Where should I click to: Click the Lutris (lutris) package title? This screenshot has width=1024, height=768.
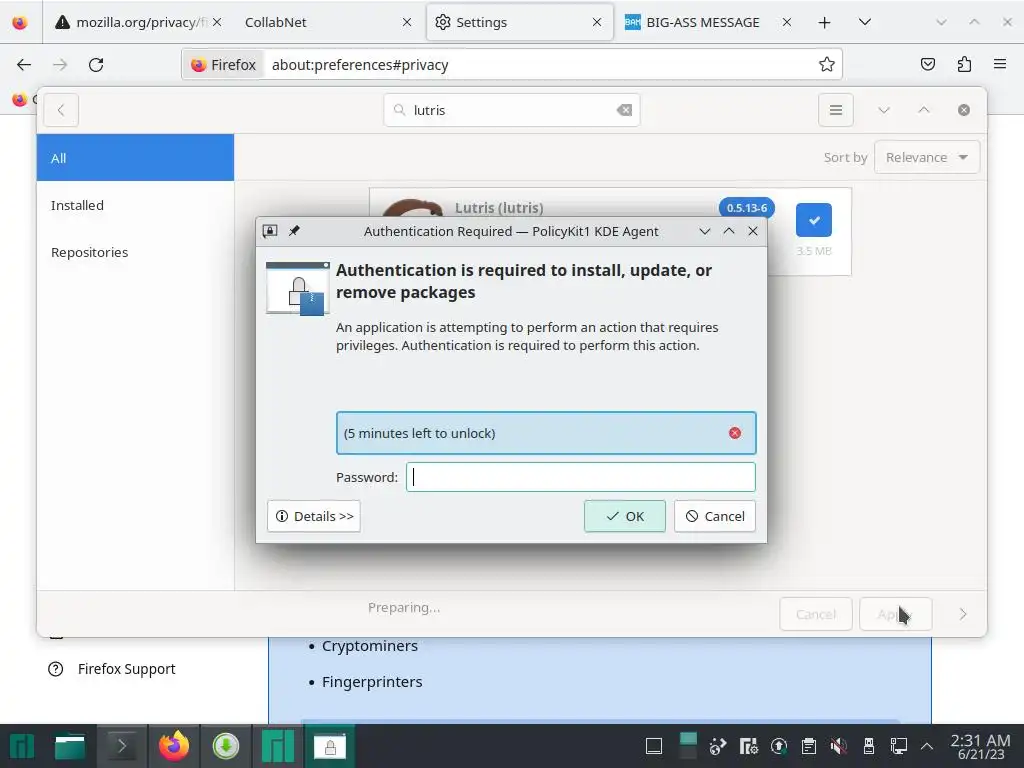pos(499,208)
